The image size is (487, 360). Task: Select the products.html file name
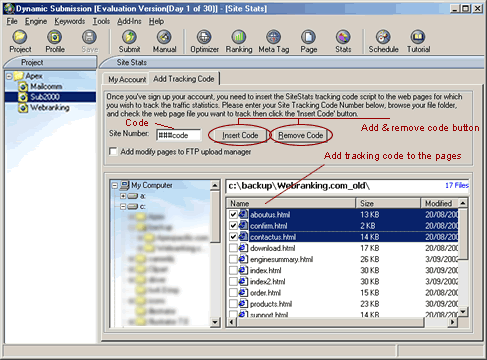(x=271, y=304)
